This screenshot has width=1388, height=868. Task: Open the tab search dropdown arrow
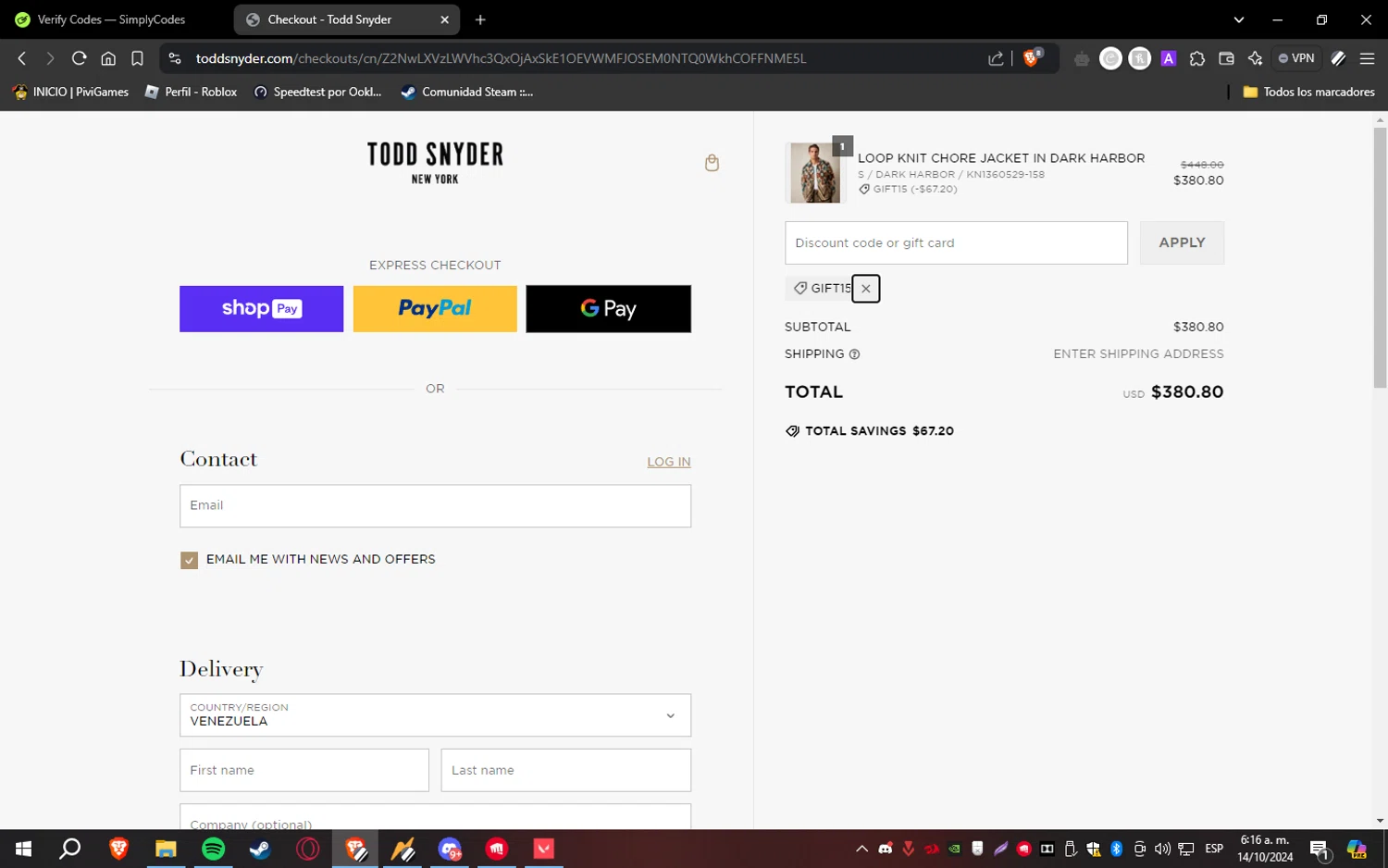click(1238, 19)
